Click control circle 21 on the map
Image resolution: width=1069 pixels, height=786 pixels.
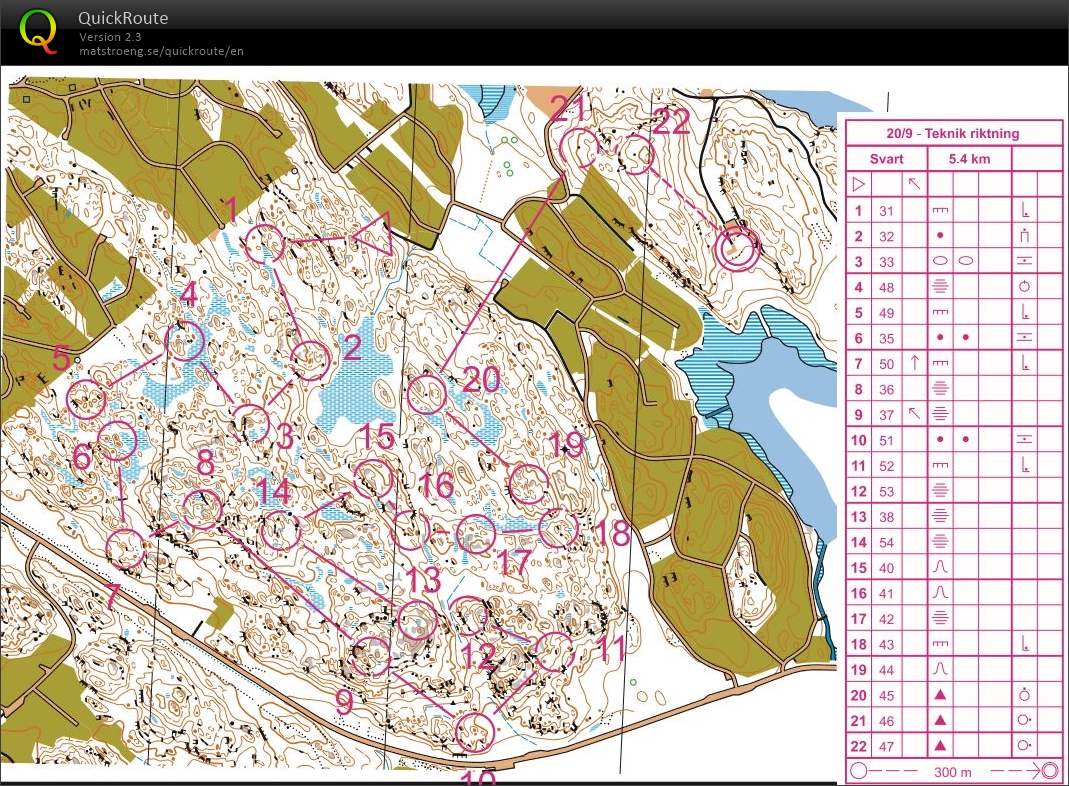tap(580, 148)
